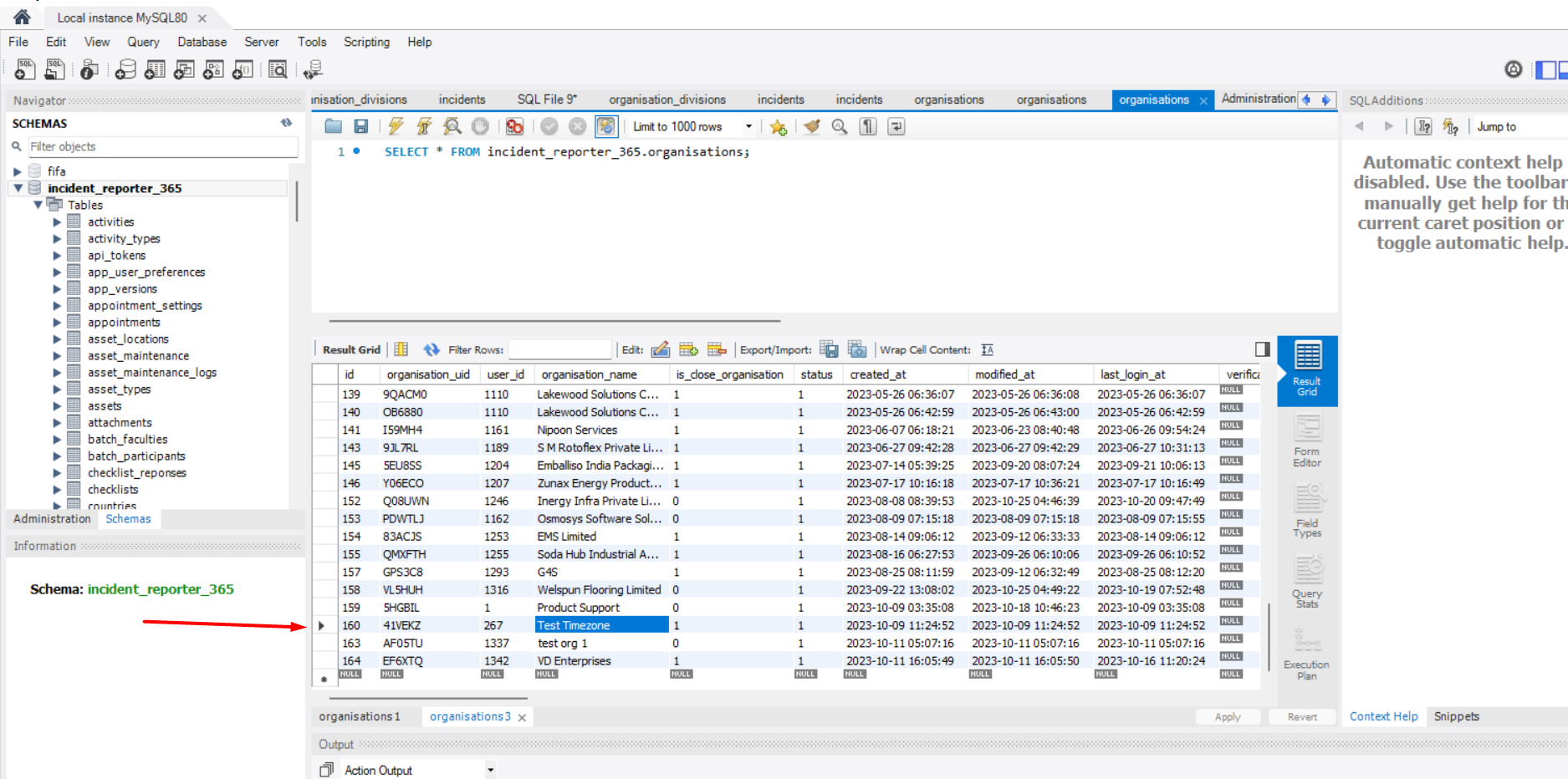This screenshot has width=1568, height=779.
Task: Switch to Administration tab in Navigator
Action: coord(52,519)
